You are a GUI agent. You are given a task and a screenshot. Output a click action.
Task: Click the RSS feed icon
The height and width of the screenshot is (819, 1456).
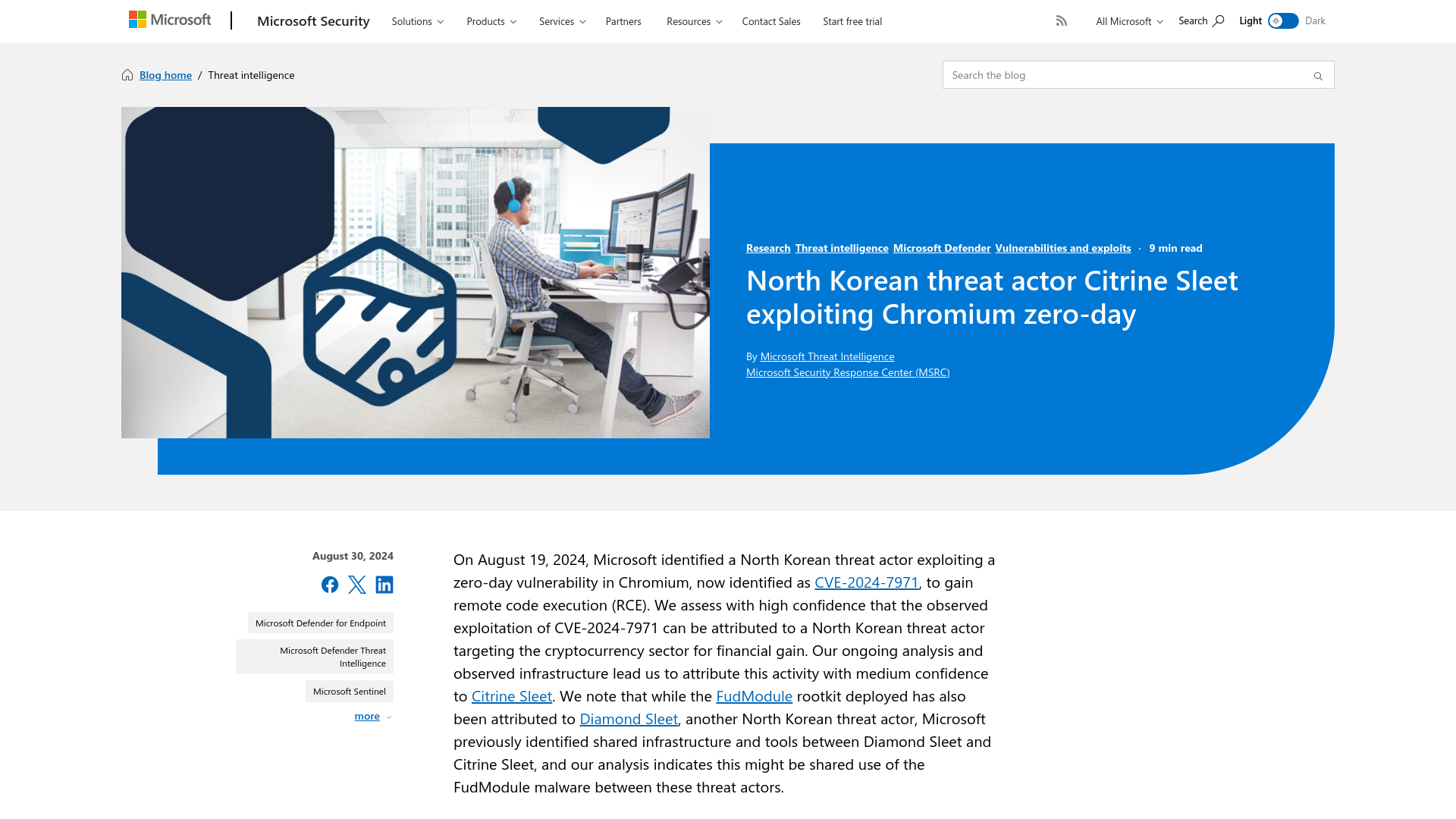(1061, 20)
